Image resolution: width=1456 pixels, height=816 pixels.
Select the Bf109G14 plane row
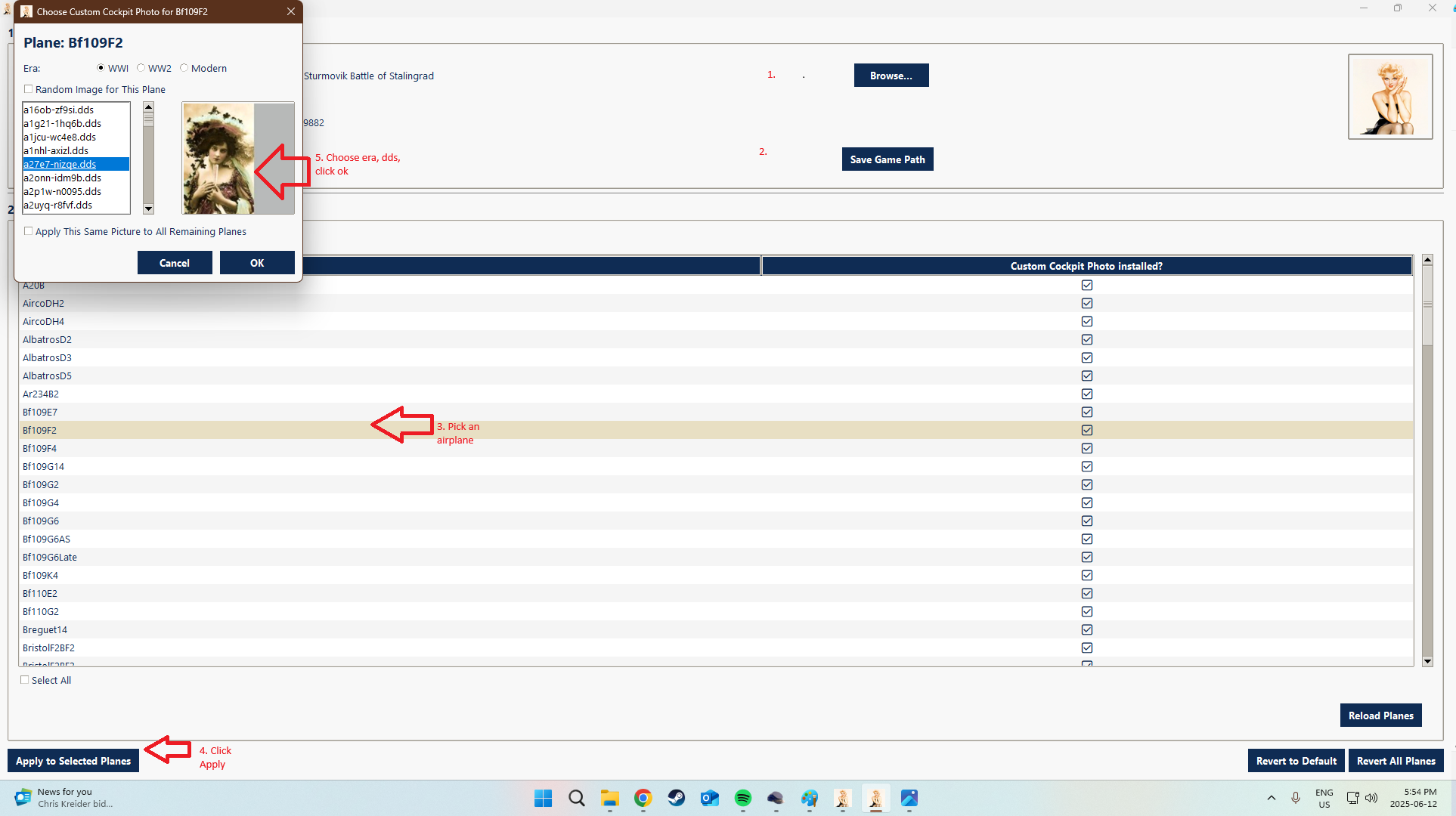tap(716, 466)
